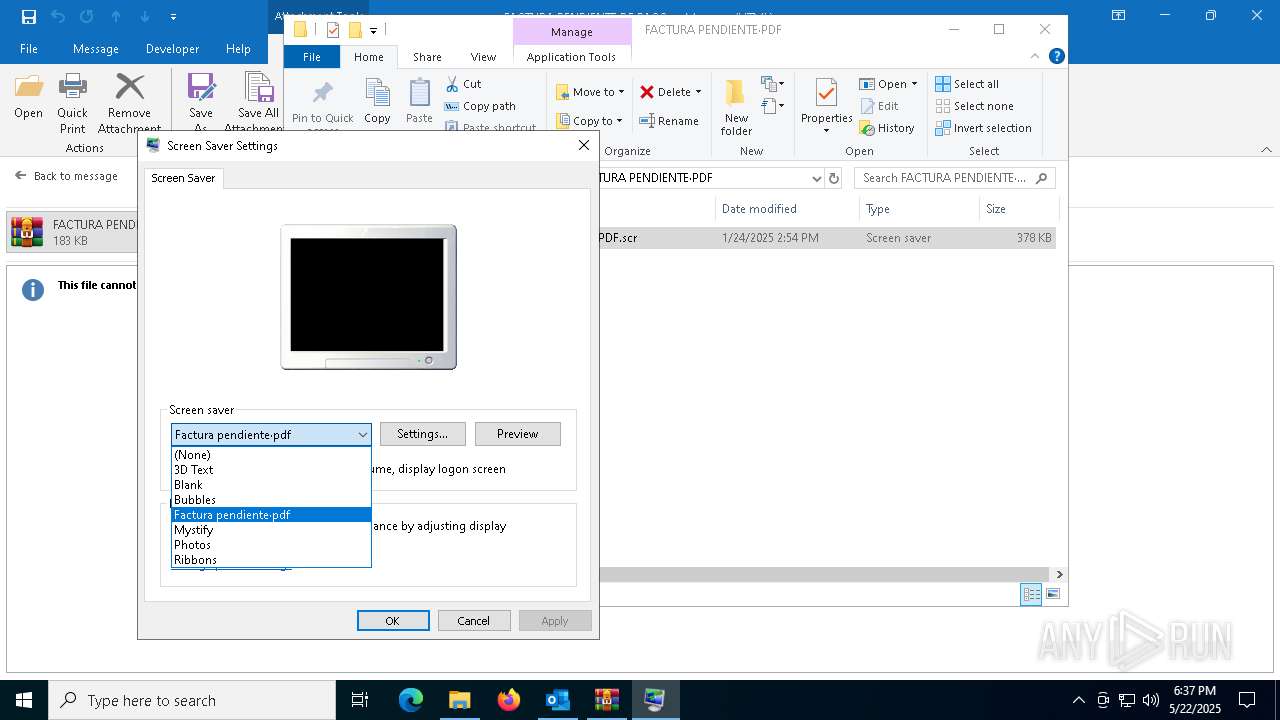Click Cancel in Screen Saver Settings
The image size is (1280, 720).
(473, 621)
